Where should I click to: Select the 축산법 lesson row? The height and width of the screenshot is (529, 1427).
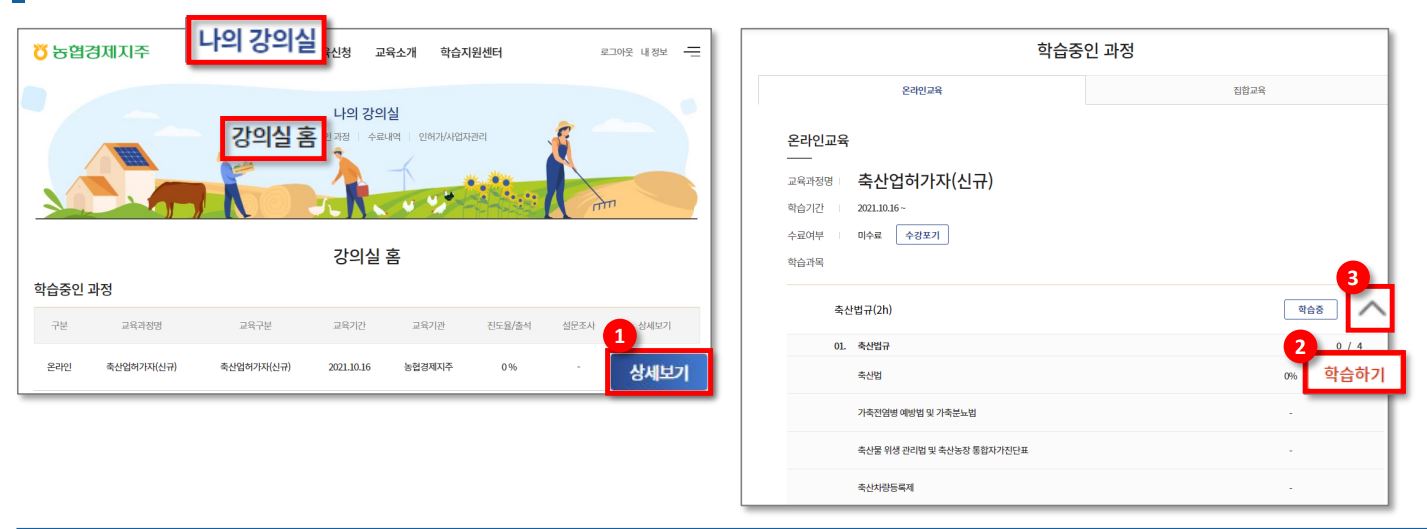[1087, 376]
